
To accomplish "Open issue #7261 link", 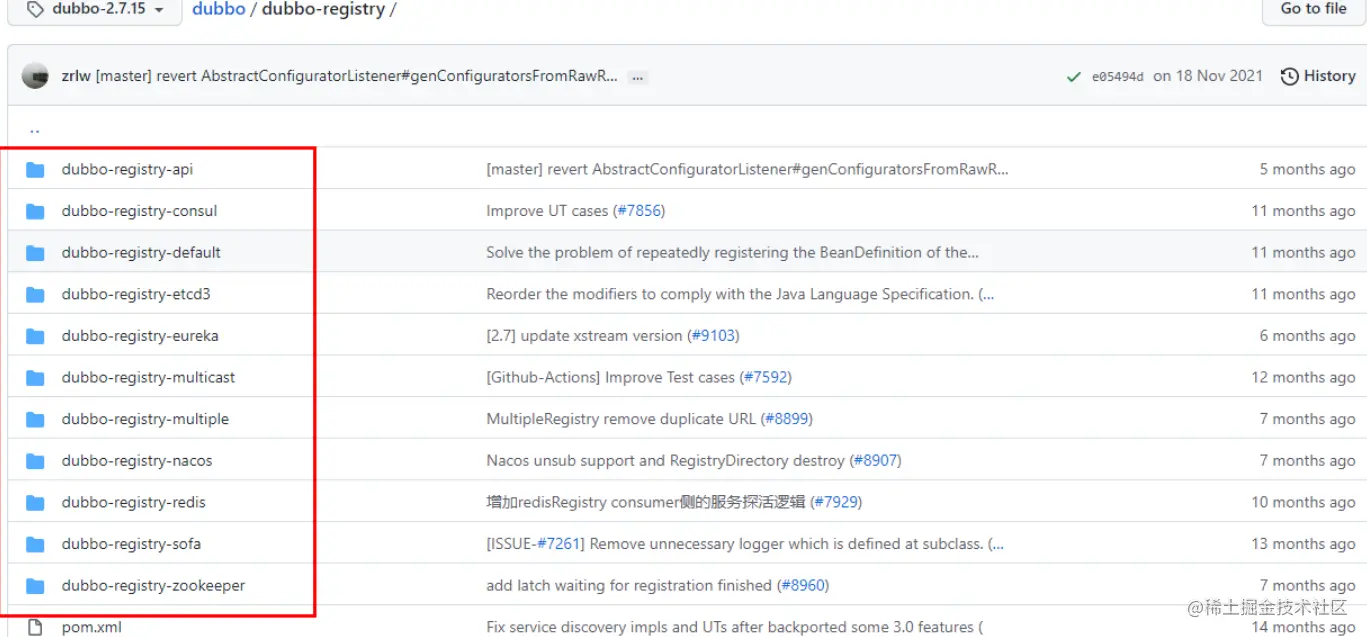I will coord(559,544).
